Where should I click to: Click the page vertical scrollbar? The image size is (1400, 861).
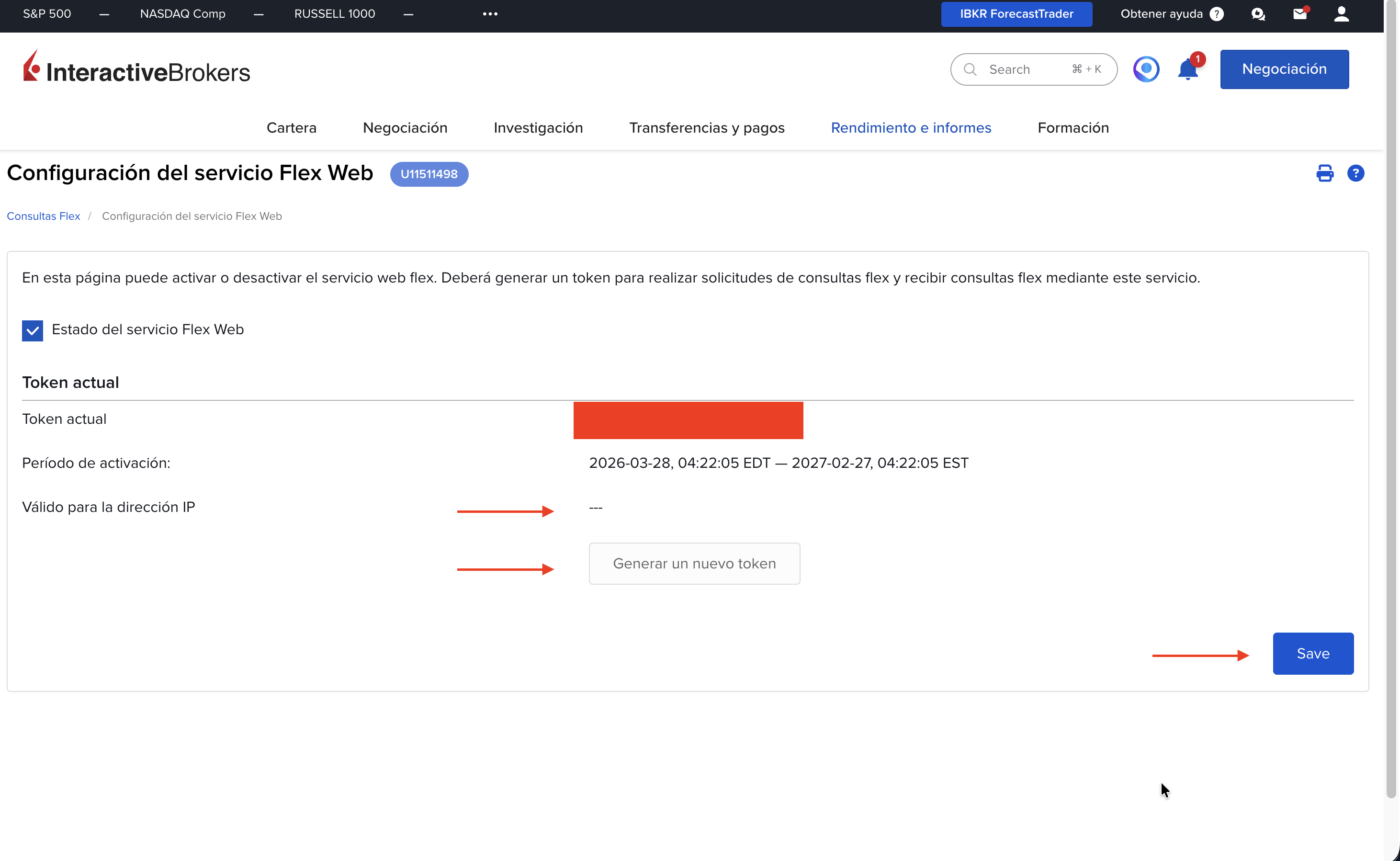click(1391, 398)
